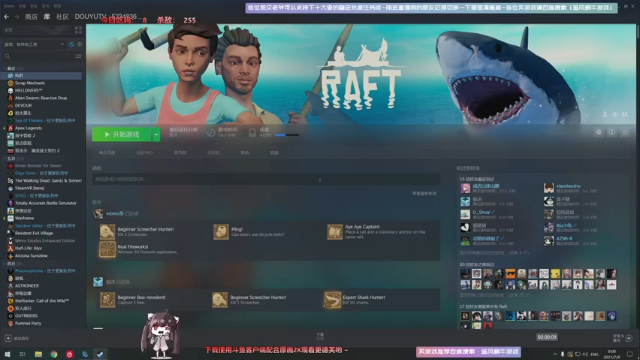Open the 商店 store menu
640x360 pixels.
31,17
